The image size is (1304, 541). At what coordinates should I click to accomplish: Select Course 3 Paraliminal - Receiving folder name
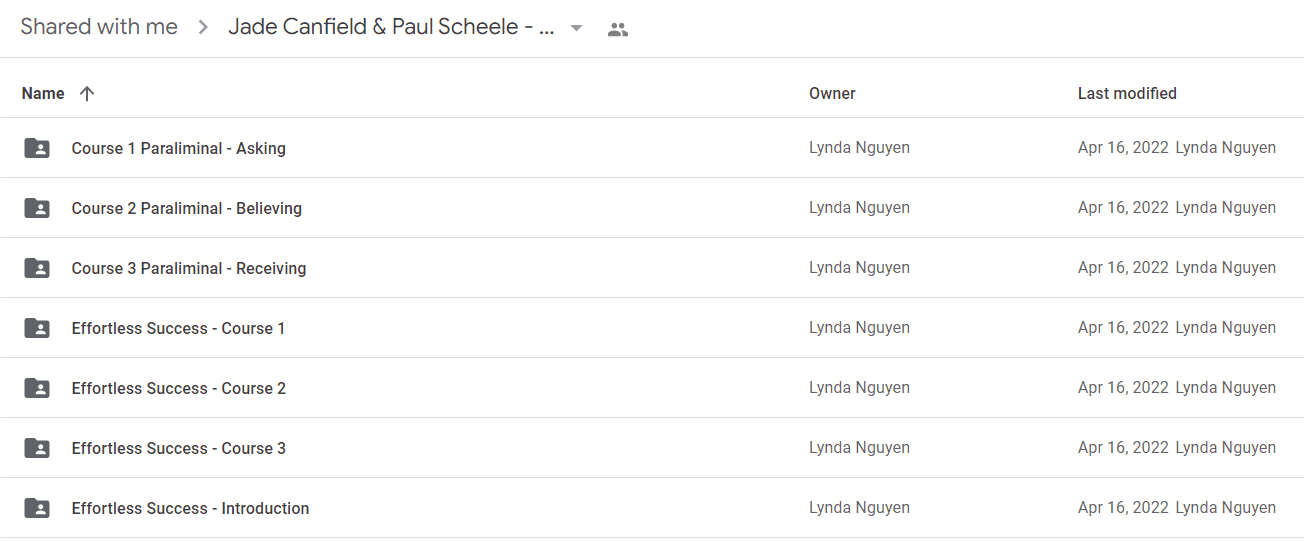point(189,268)
